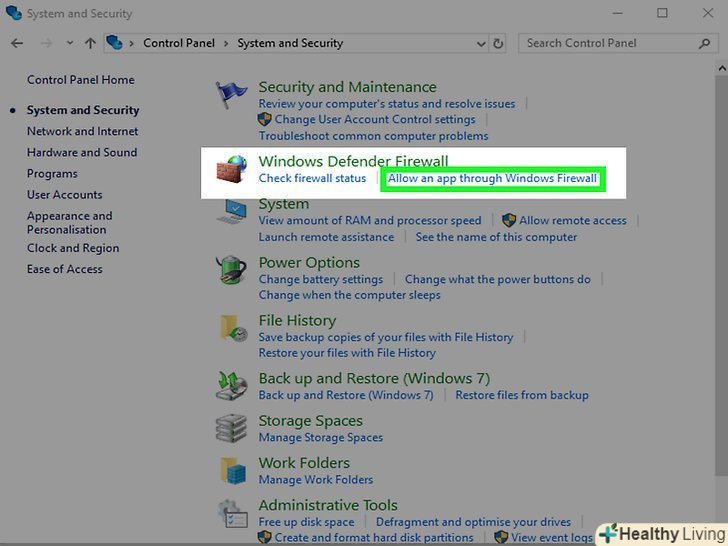Click the title bar System and Security icon
728x546 pixels.
click(14, 13)
